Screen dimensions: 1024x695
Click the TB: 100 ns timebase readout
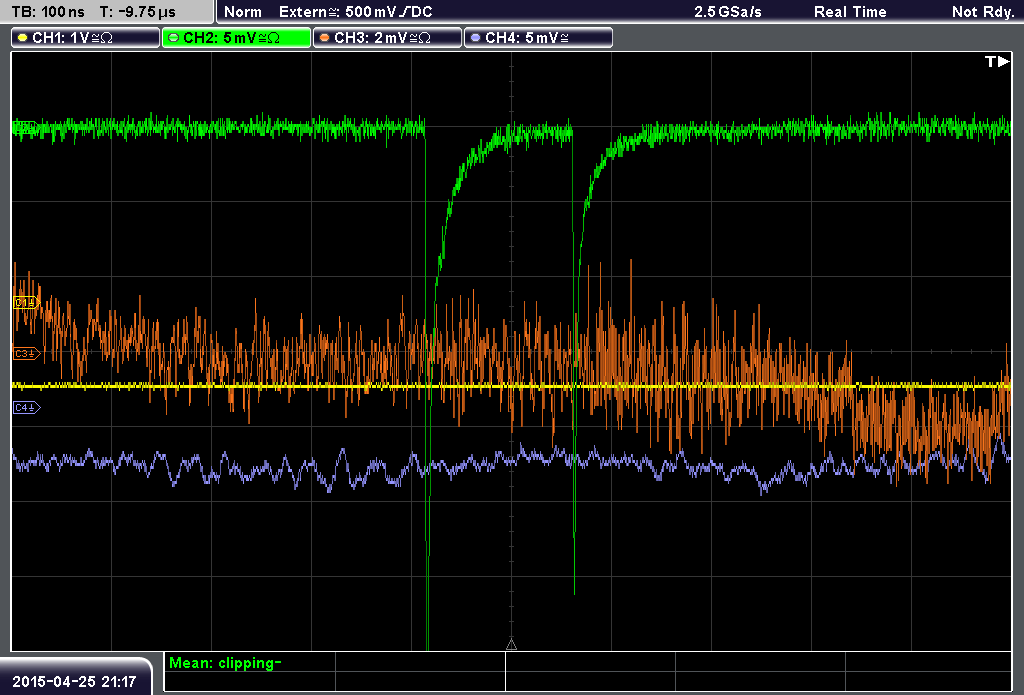pos(48,12)
